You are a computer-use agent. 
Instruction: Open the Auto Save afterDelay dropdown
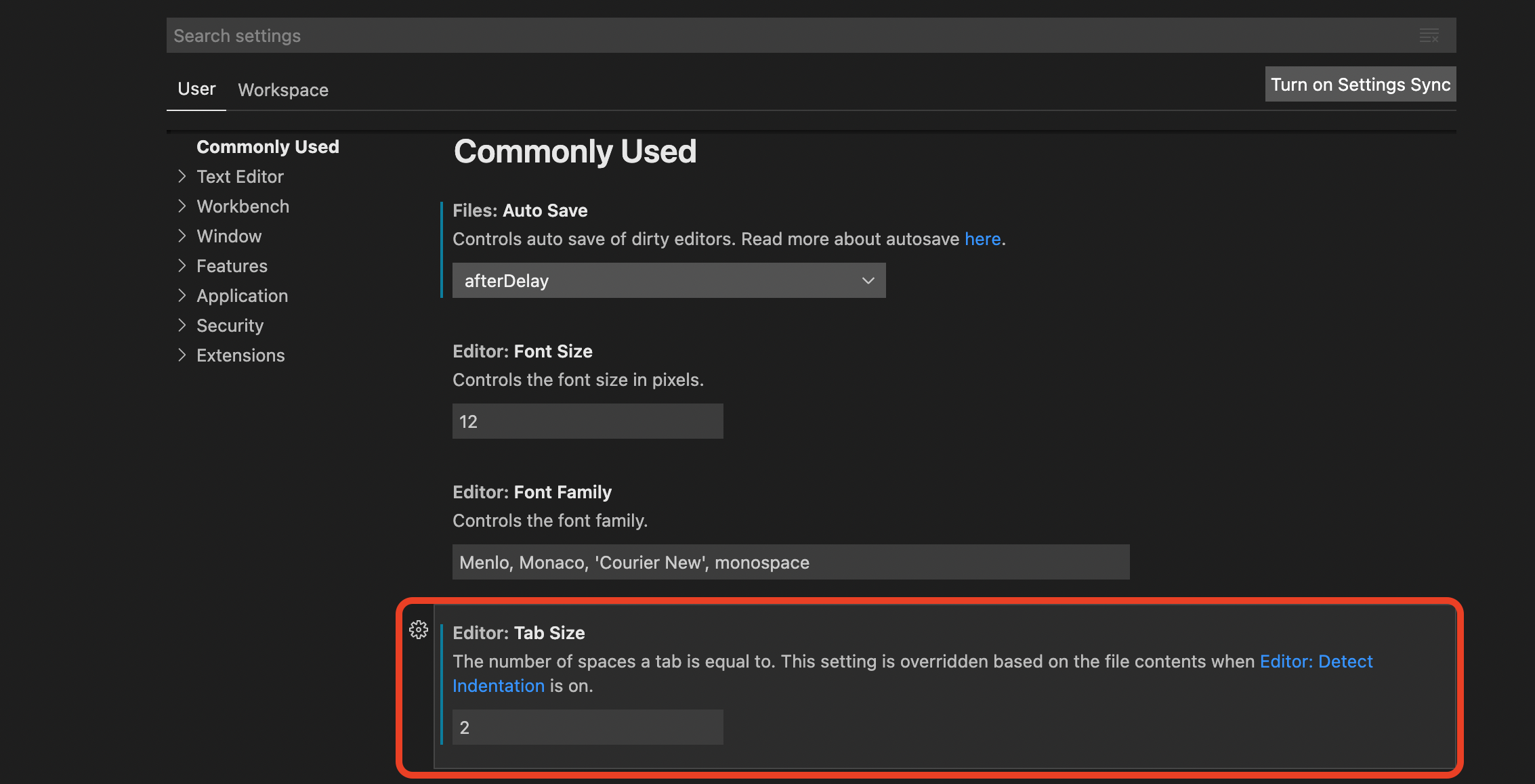click(669, 280)
